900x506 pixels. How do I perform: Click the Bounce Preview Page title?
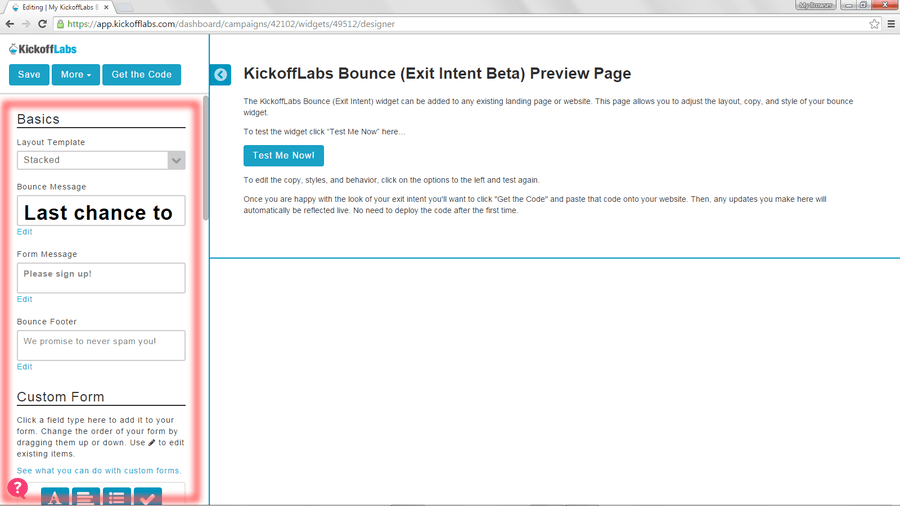437,73
